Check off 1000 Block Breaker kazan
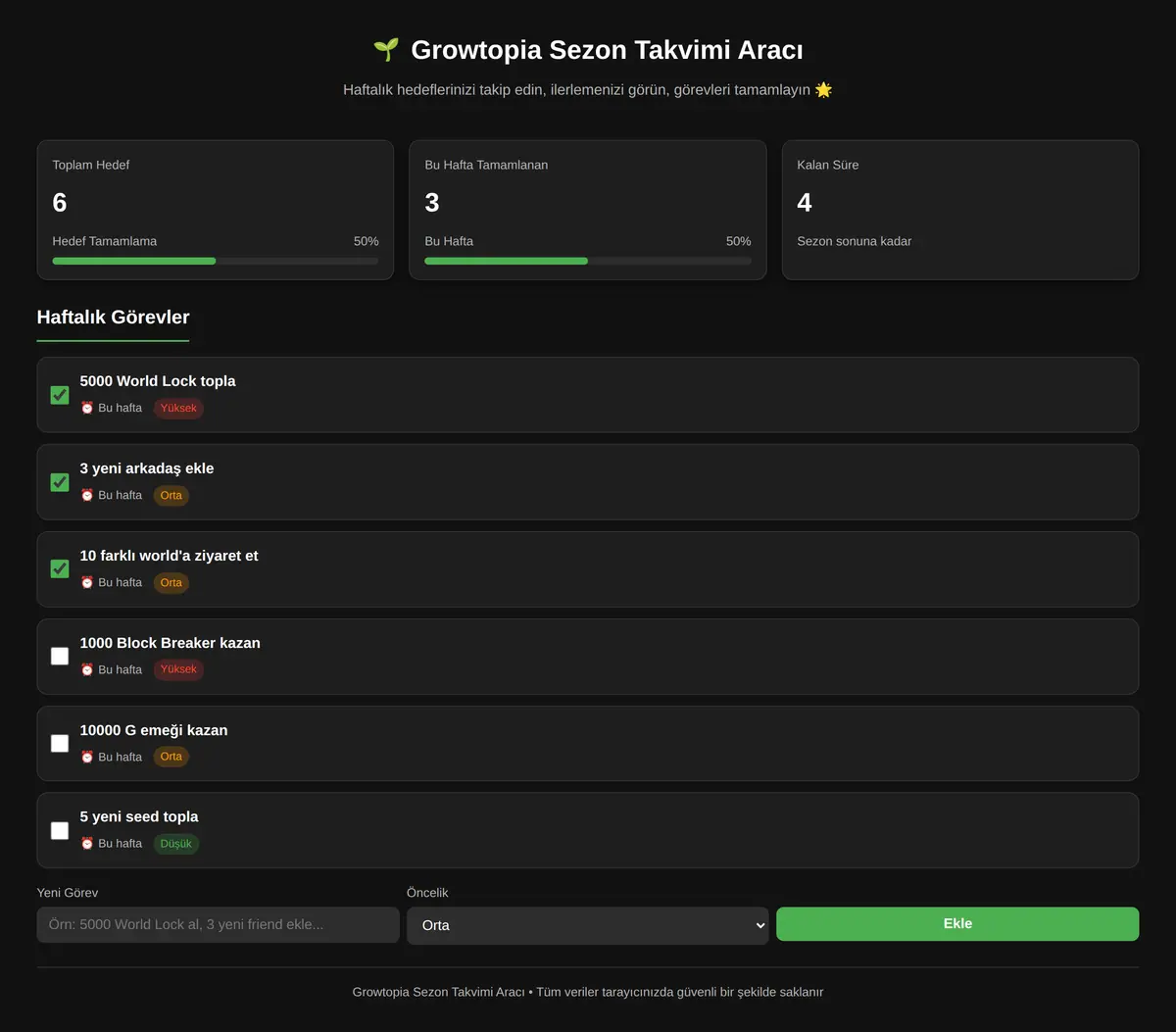The width and height of the screenshot is (1176, 1032). 60,656
